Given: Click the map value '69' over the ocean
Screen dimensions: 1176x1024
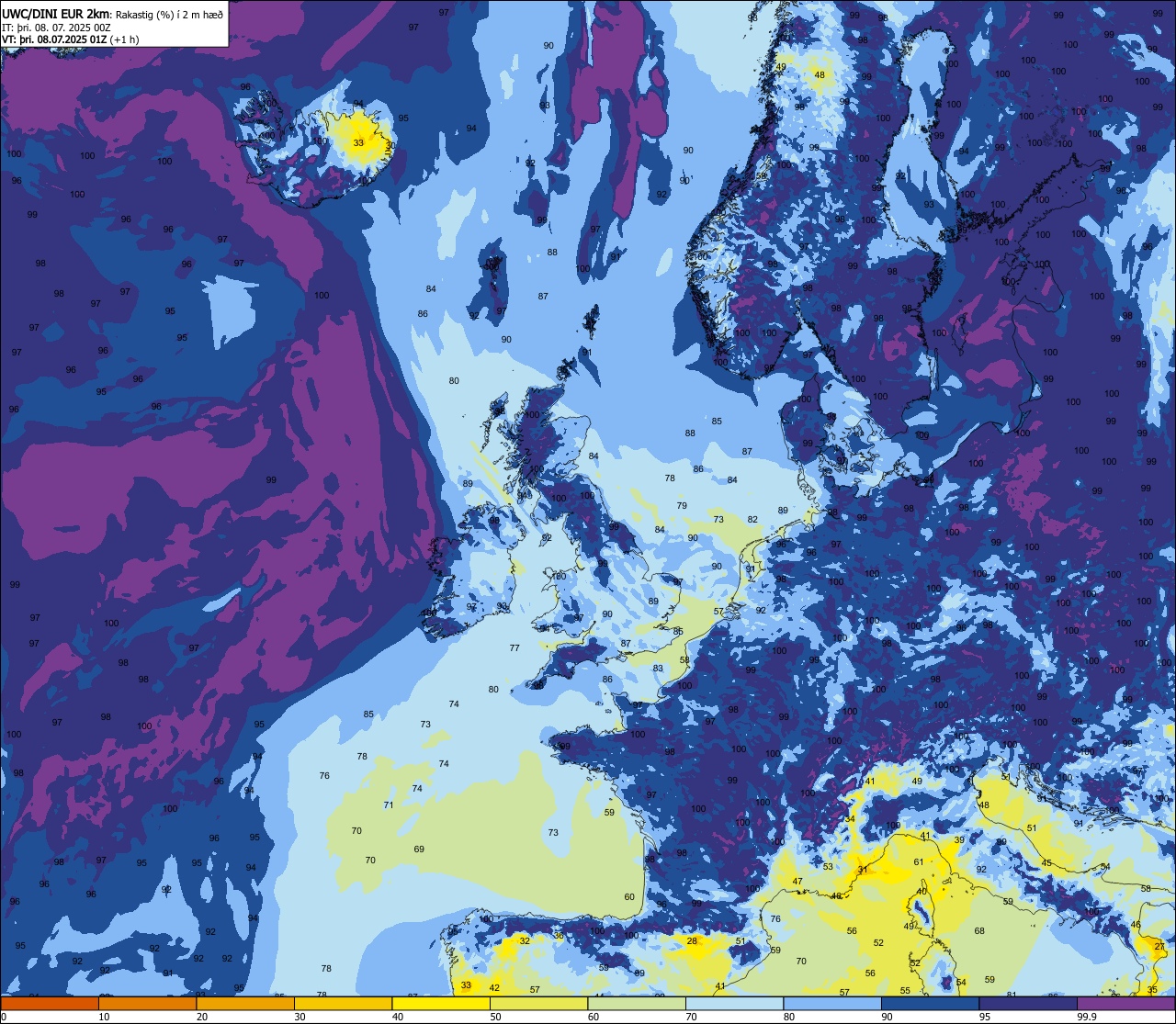Looking at the screenshot, I should pos(419,849).
